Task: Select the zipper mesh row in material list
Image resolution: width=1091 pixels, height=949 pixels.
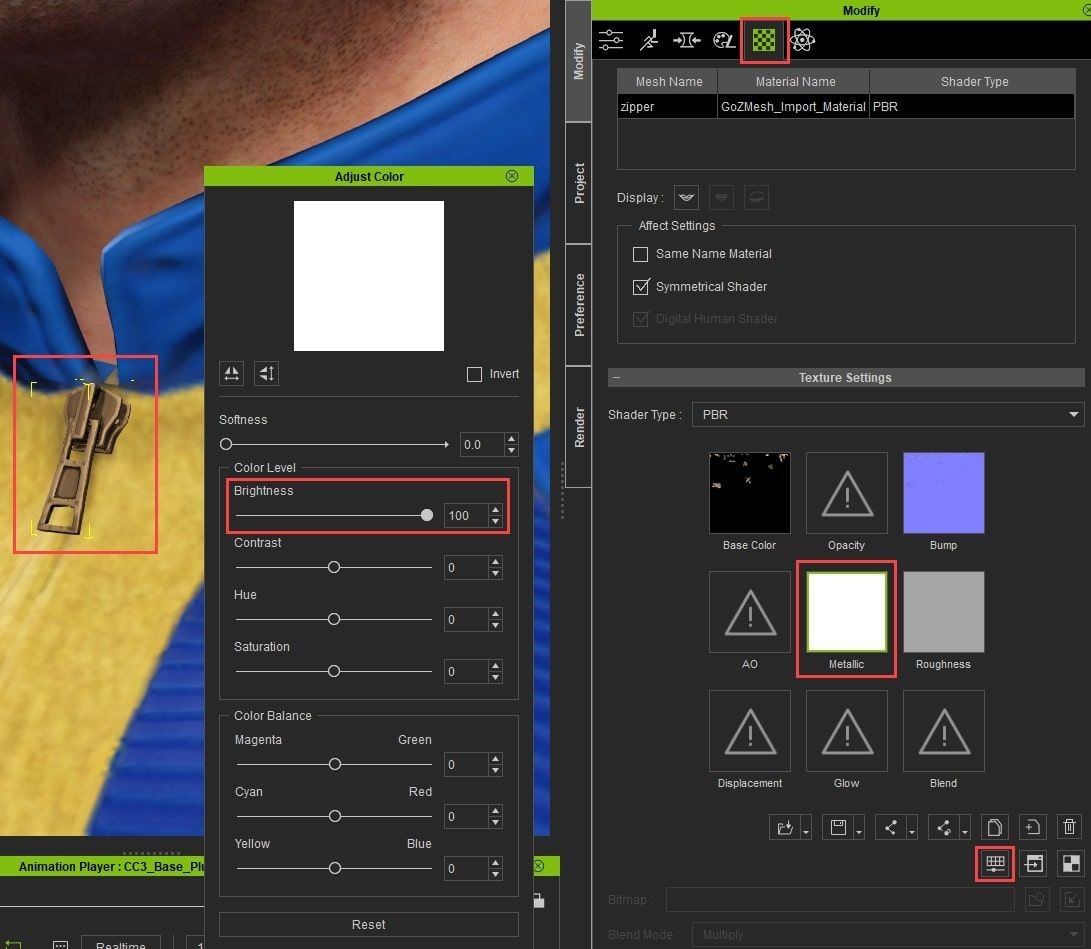Action: [667, 106]
